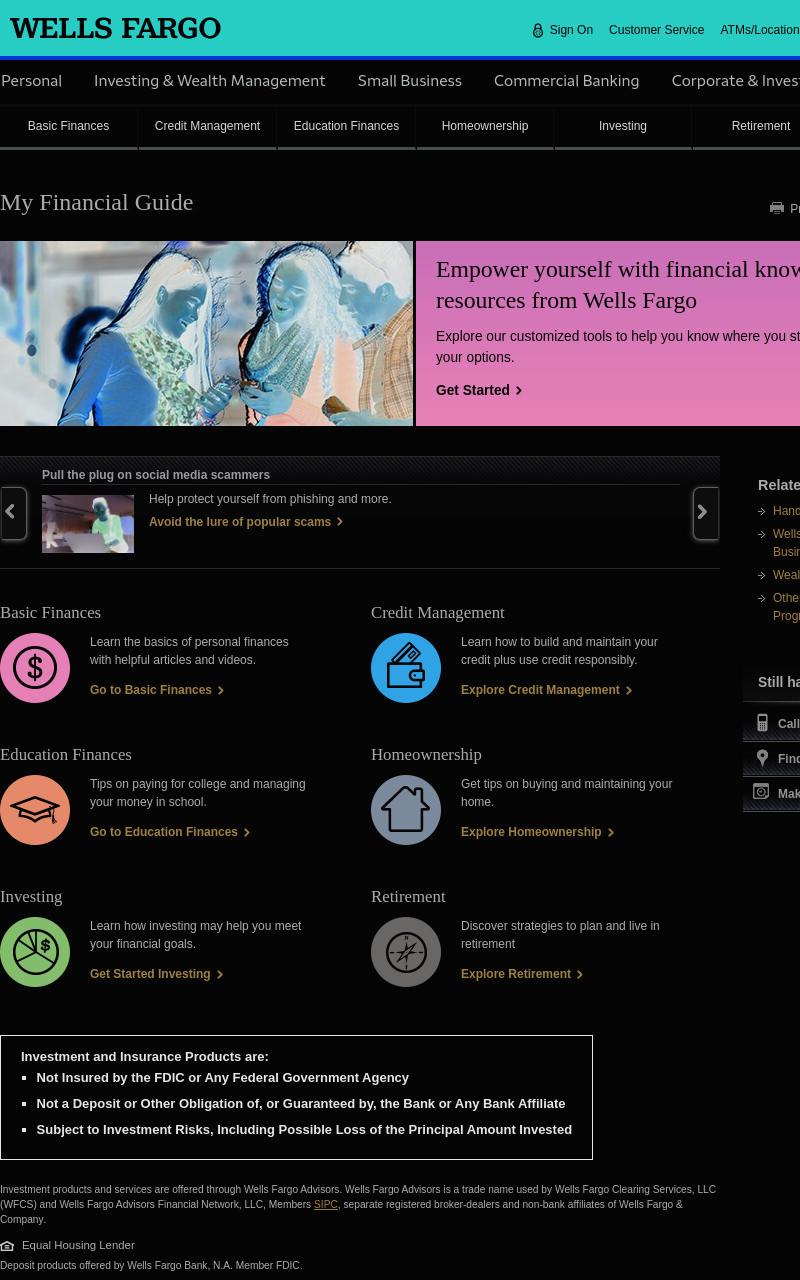Go to Customer Service
800x1280 pixels.
click(x=656, y=30)
